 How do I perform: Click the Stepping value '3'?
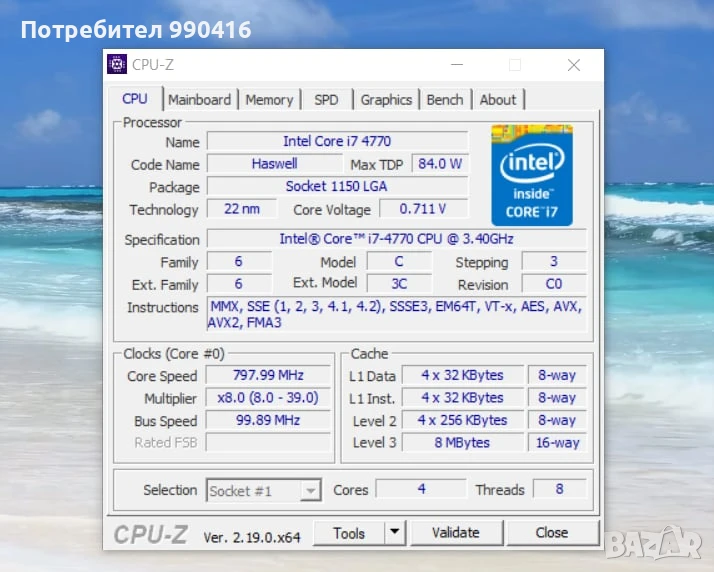(554, 261)
